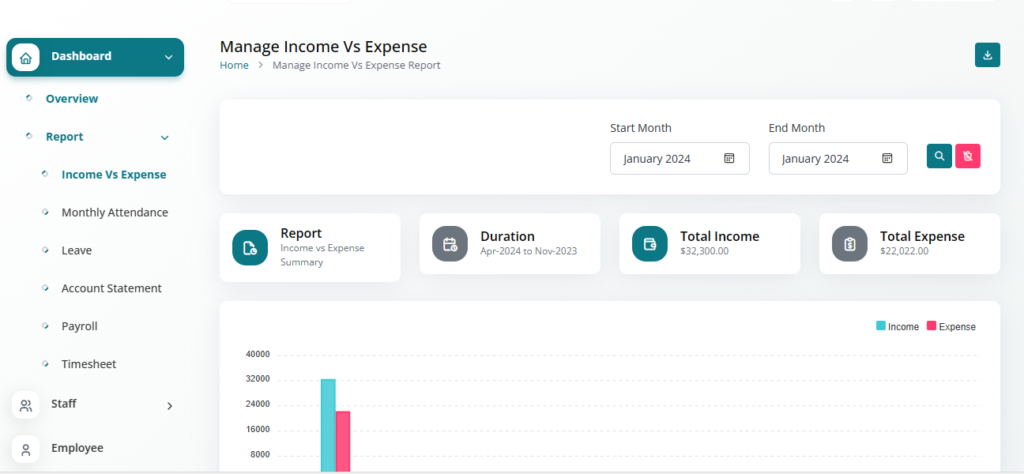
Task: Select Payroll in the sidebar
Action: (x=79, y=326)
